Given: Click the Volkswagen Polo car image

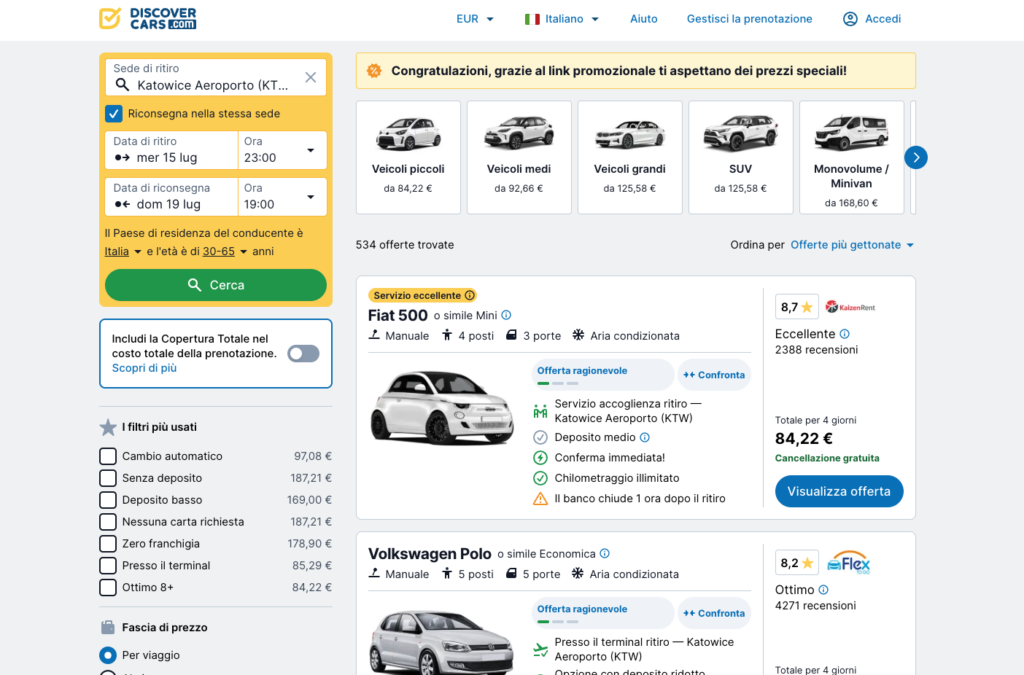Looking at the screenshot, I should tap(442, 642).
